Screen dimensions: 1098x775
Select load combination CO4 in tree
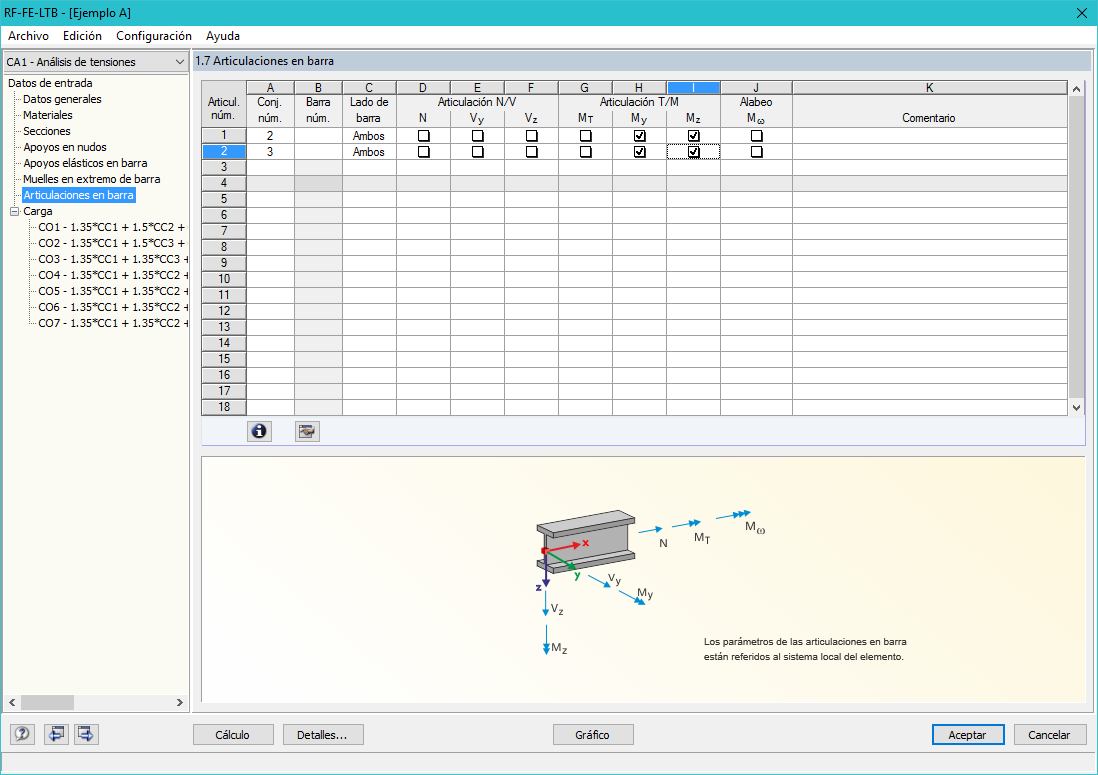(x=113, y=275)
